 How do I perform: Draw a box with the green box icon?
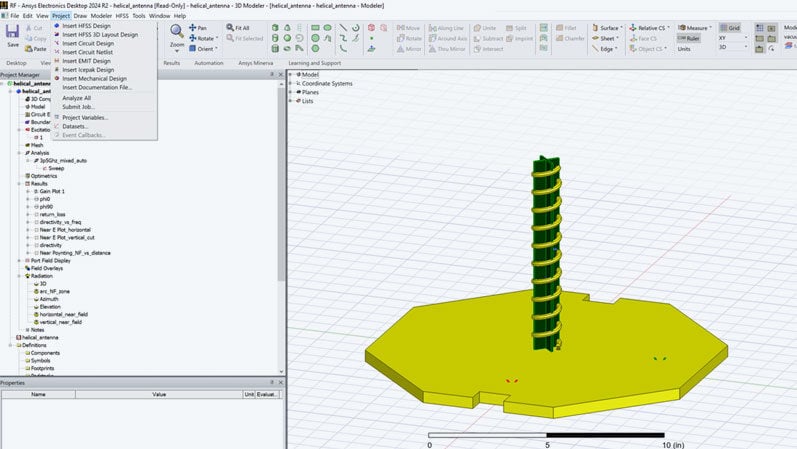(275, 27)
